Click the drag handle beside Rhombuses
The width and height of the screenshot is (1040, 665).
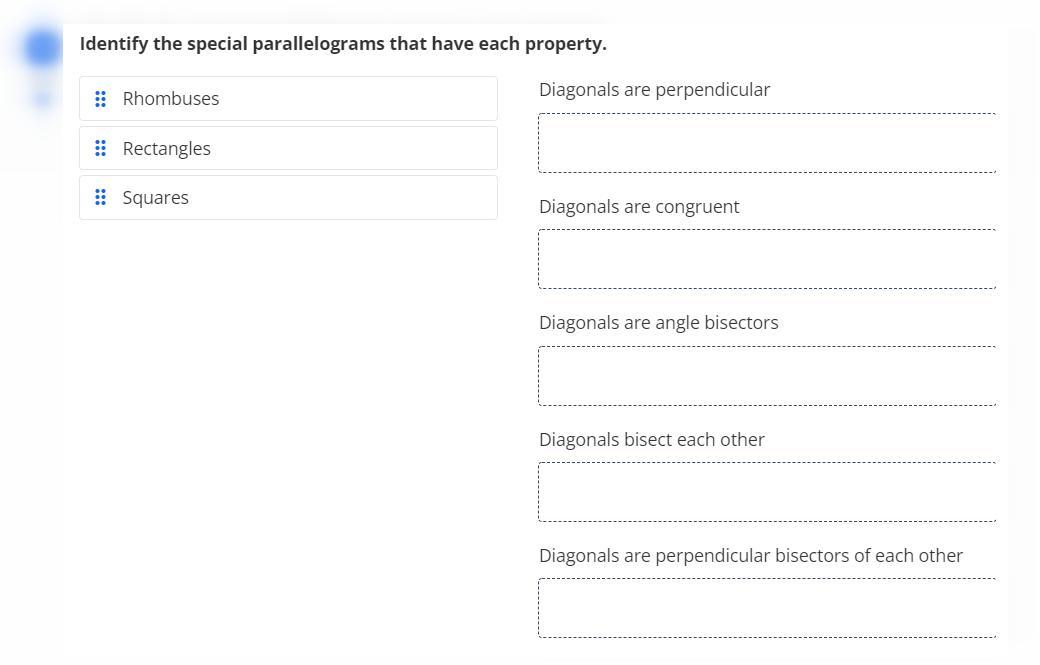[100, 99]
